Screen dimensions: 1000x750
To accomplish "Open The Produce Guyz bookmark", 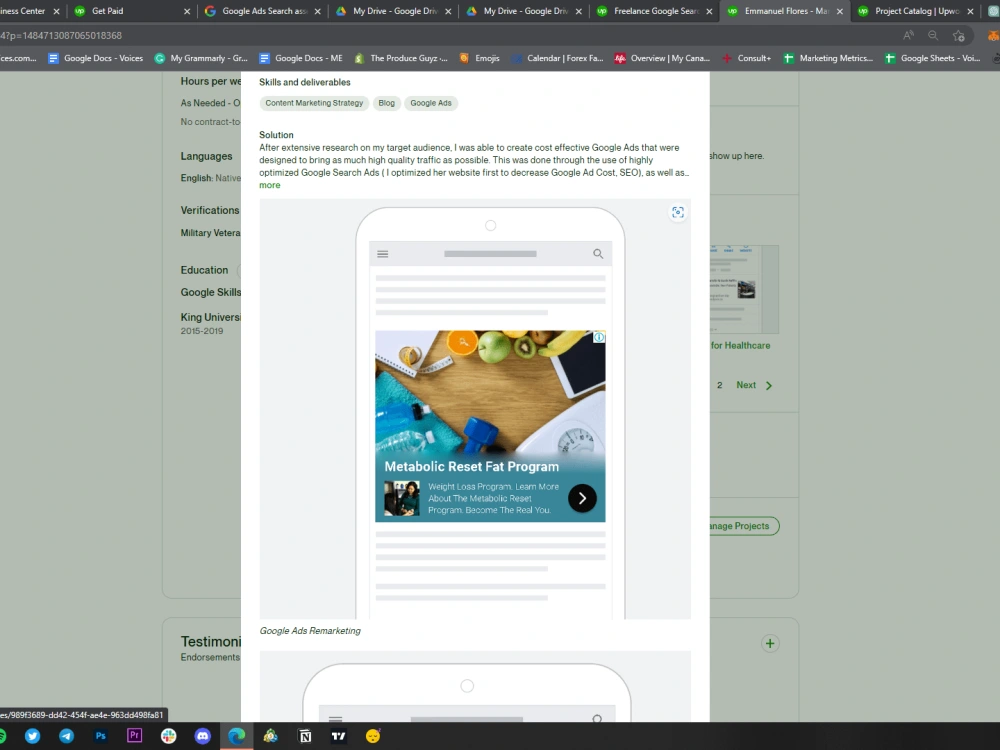I will [401, 58].
